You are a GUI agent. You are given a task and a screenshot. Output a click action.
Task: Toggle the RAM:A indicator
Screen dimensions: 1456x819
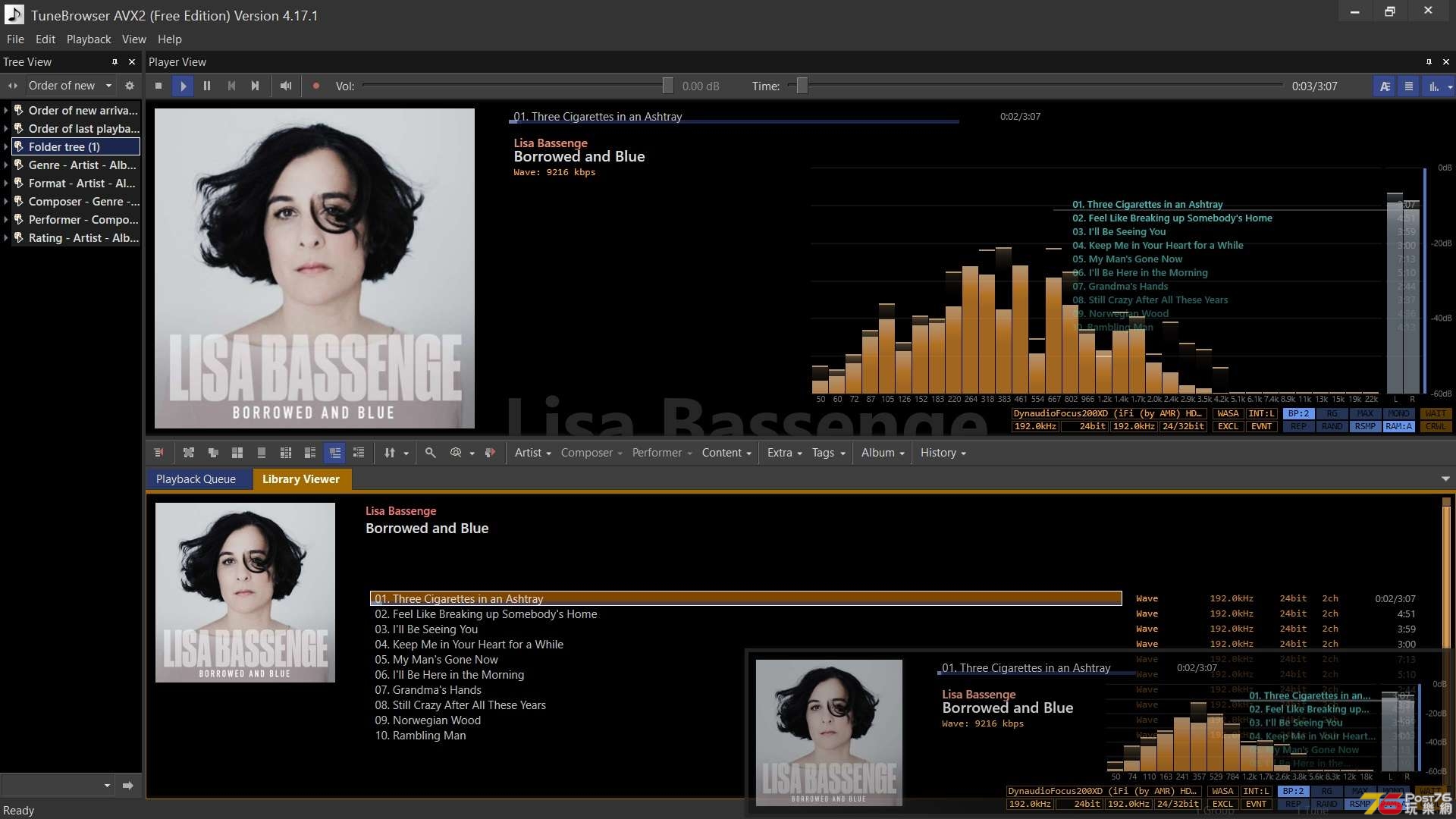[x=1398, y=426]
